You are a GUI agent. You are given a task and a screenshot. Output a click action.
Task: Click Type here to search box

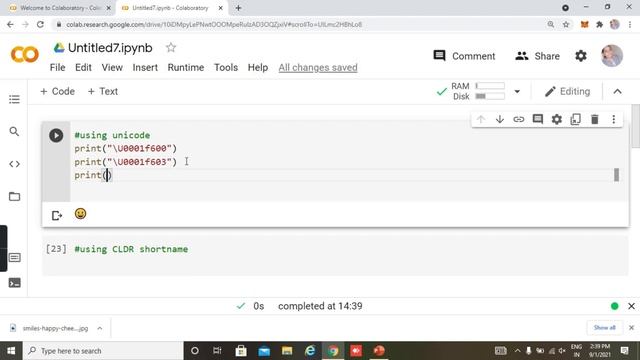point(102,351)
